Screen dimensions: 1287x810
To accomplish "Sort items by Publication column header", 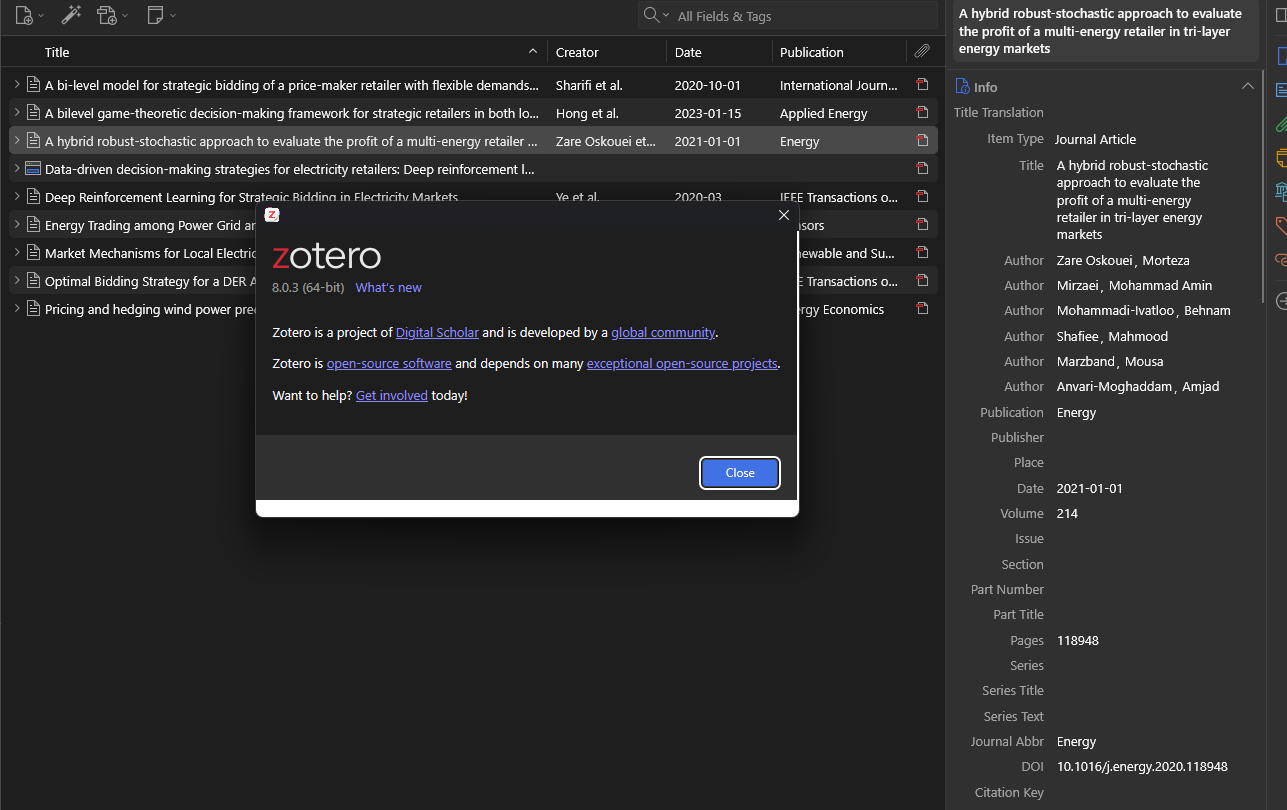I will (x=839, y=52).
